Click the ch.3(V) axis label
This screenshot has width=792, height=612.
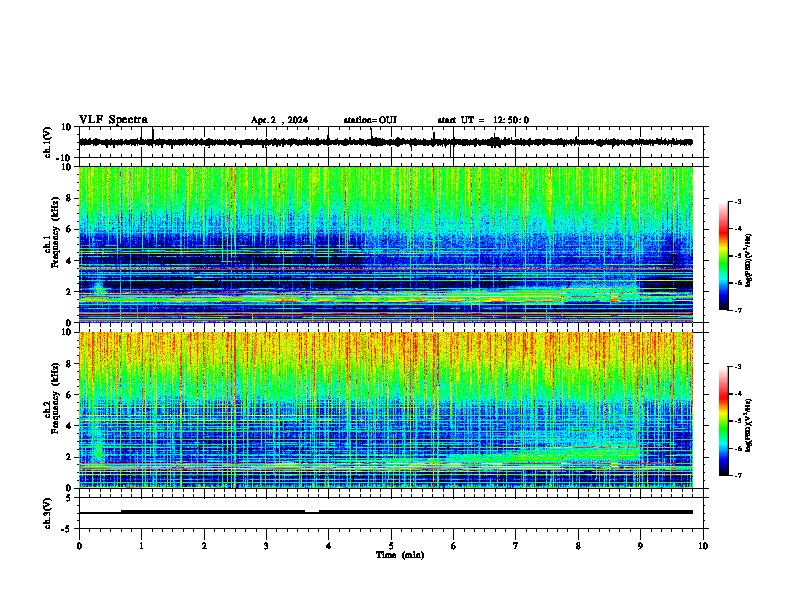[48, 514]
